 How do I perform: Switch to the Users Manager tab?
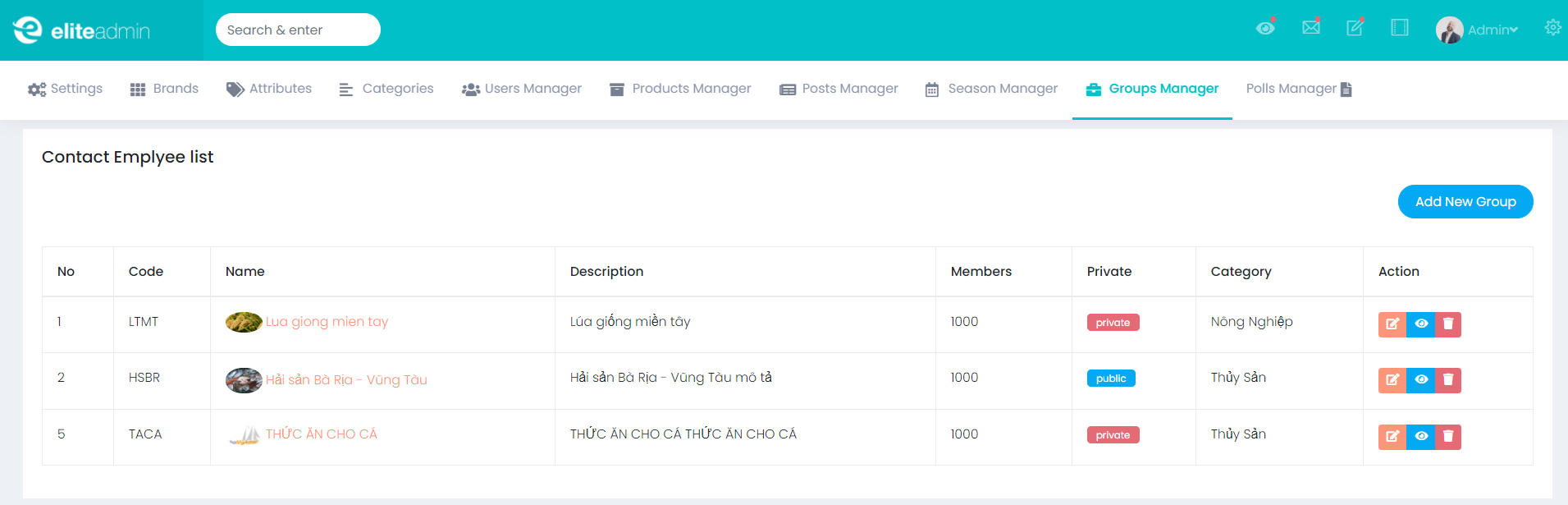(x=522, y=89)
